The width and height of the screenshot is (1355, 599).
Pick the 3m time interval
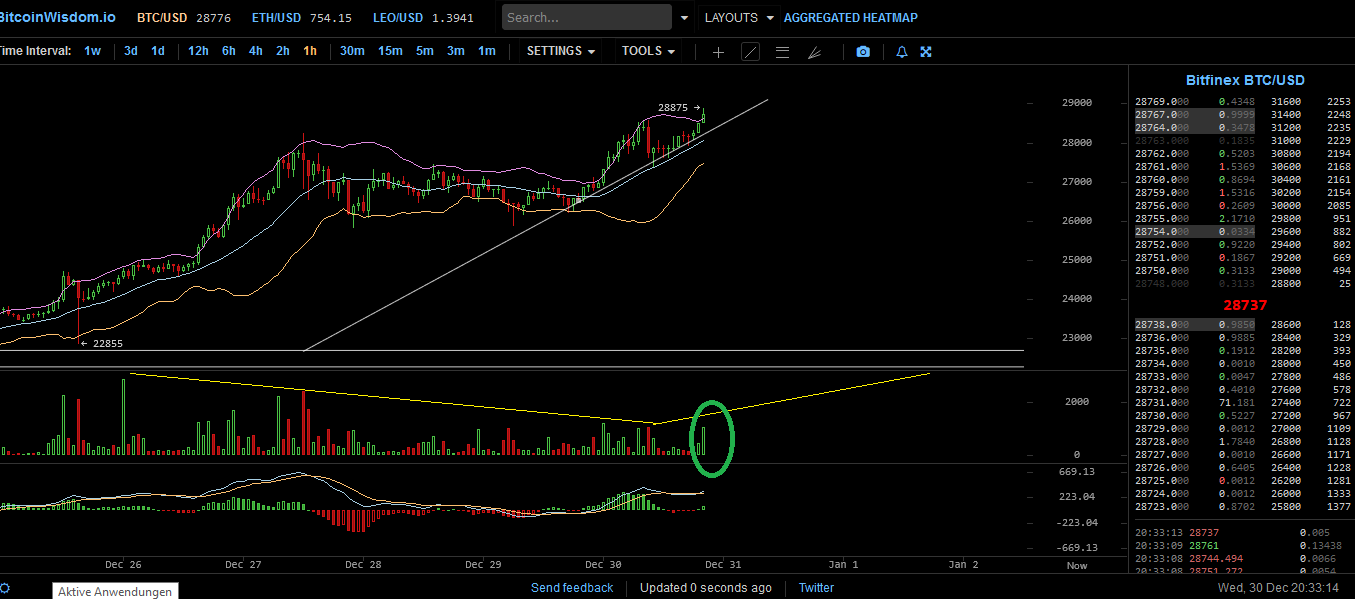coord(456,51)
